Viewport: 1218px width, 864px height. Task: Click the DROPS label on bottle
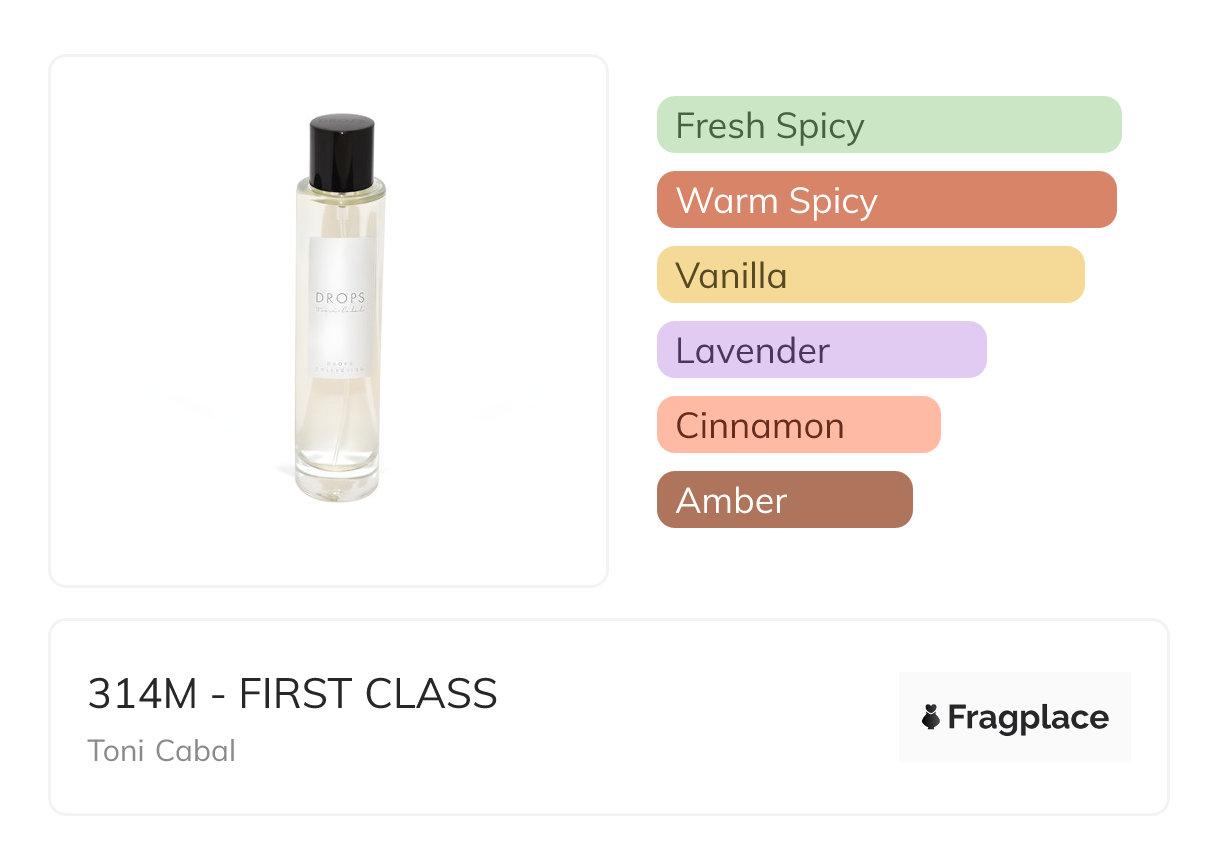click(x=340, y=298)
